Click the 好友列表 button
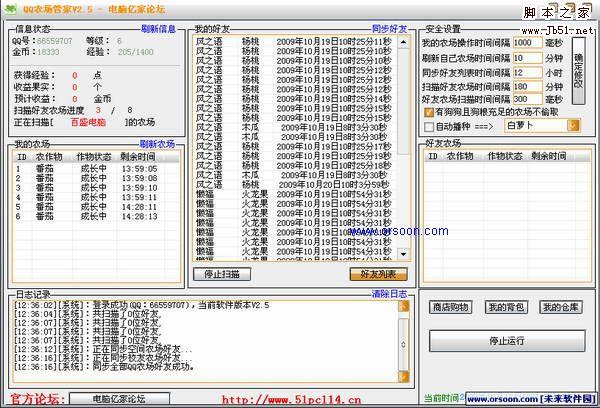Image resolution: width=600 pixels, height=408 pixels. (x=378, y=274)
